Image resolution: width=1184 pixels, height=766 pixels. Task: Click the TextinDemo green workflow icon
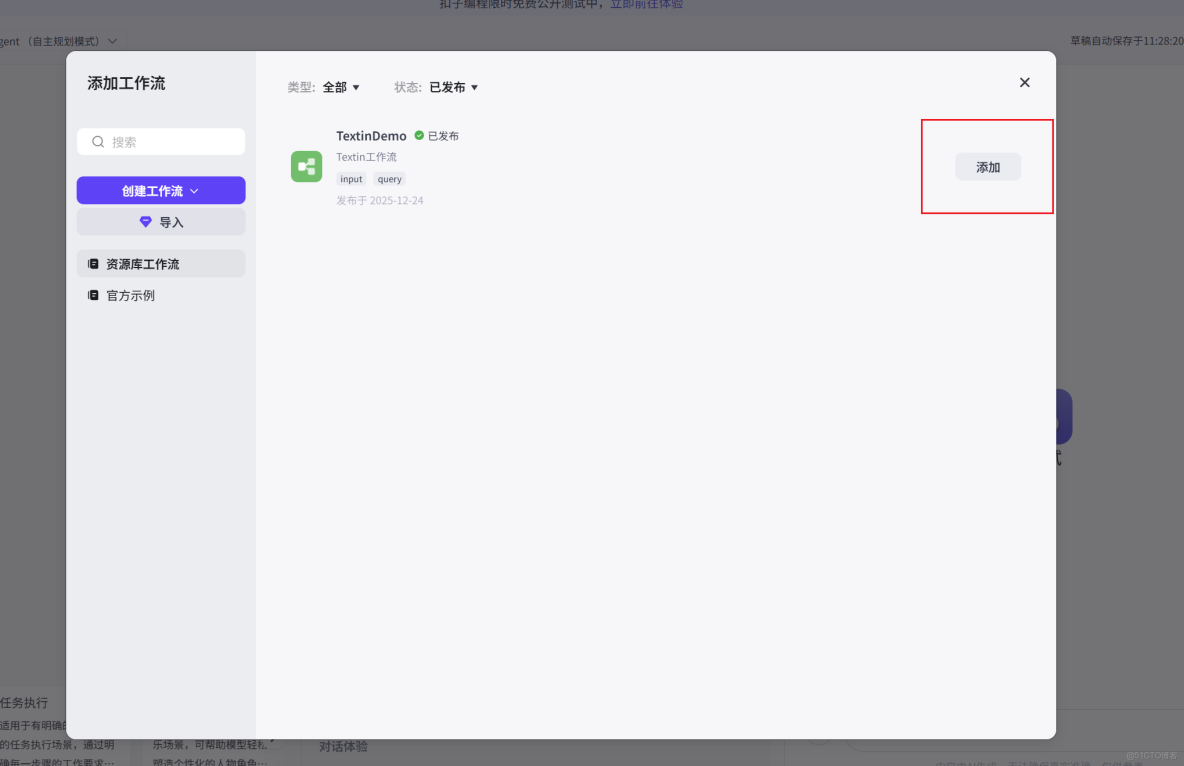coord(306,166)
